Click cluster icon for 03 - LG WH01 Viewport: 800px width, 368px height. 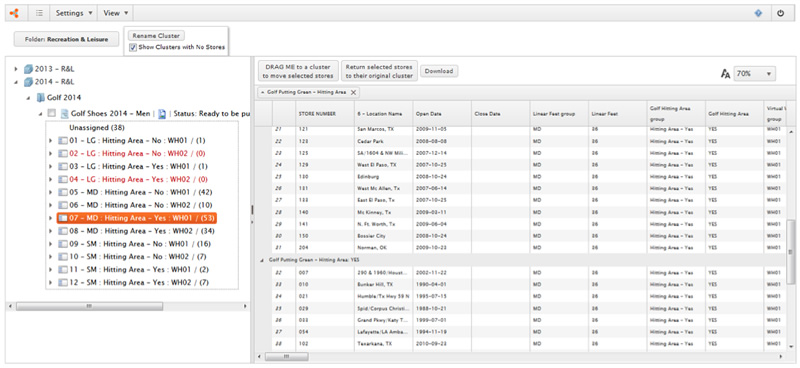click(62, 166)
